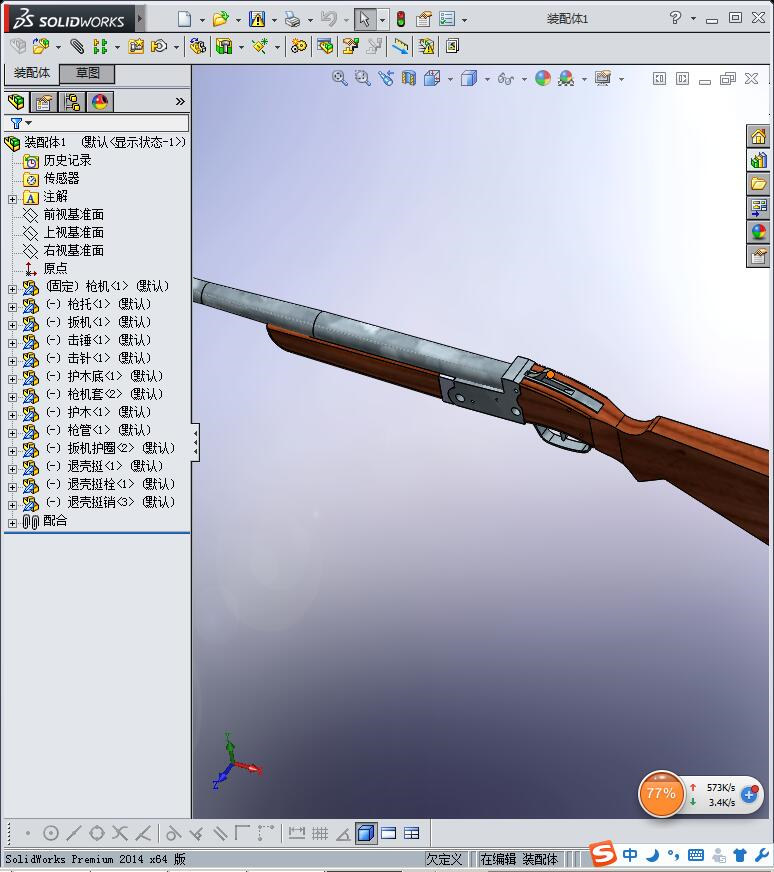774x872 pixels.
Task: Switch to the 装配体 tab
Action: pyautogui.click(x=32, y=73)
